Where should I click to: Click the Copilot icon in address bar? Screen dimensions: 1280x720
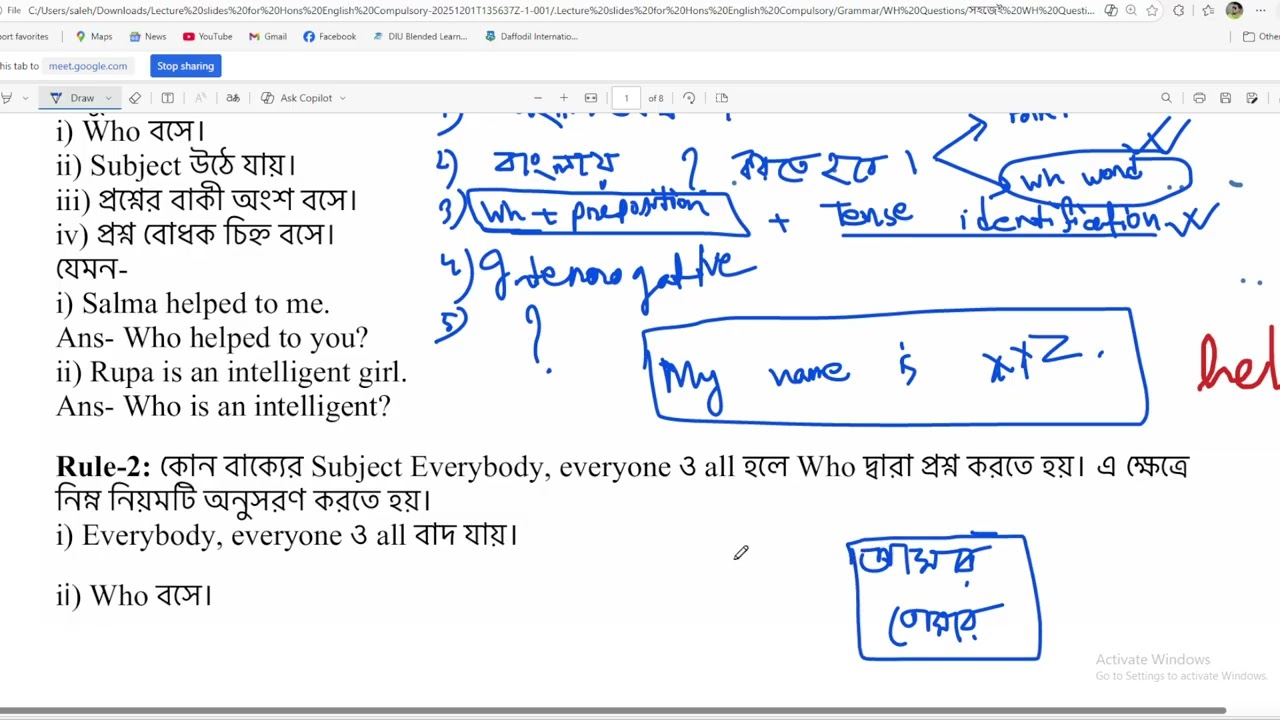[1111, 11]
